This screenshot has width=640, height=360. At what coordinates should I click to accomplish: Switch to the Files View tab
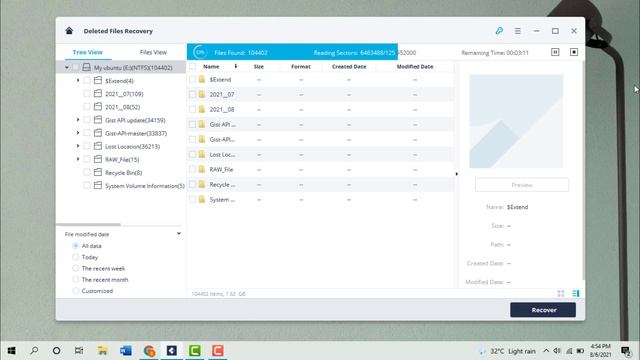coord(153,52)
